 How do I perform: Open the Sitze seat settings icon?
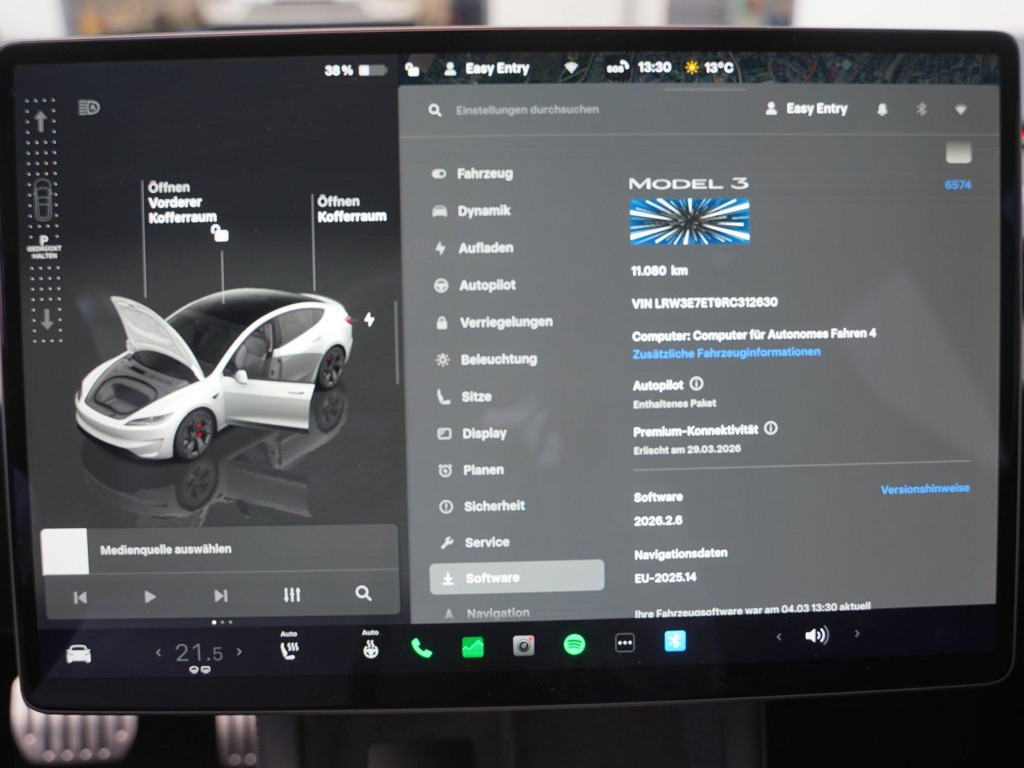pos(440,396)
